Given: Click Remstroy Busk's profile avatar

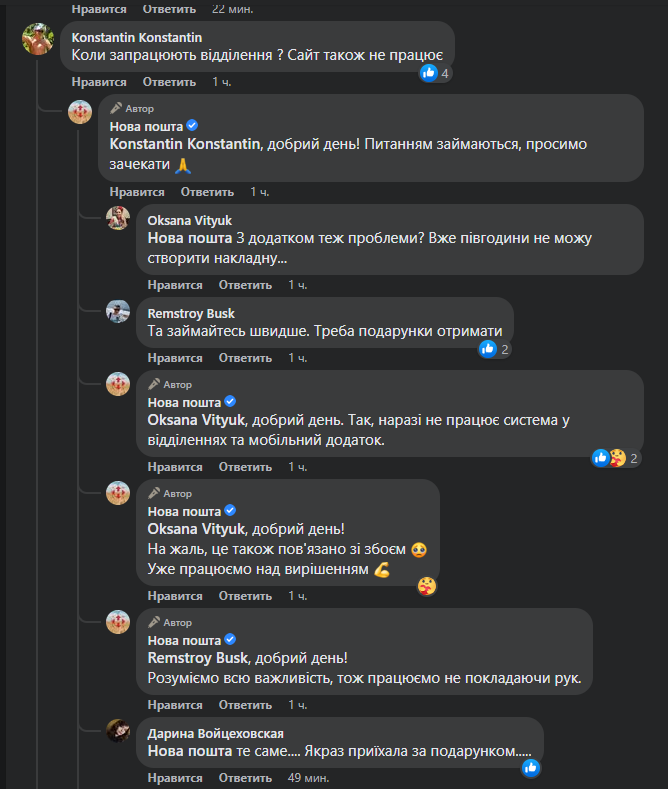Looking at the screenshot, I should 119,312.
